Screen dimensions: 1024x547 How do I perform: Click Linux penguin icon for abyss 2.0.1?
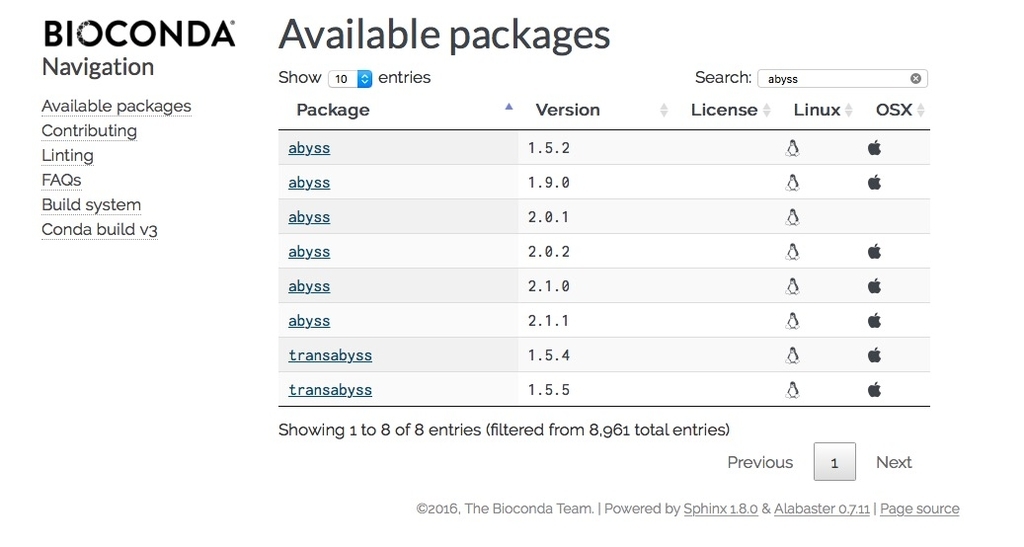[793, 217]
